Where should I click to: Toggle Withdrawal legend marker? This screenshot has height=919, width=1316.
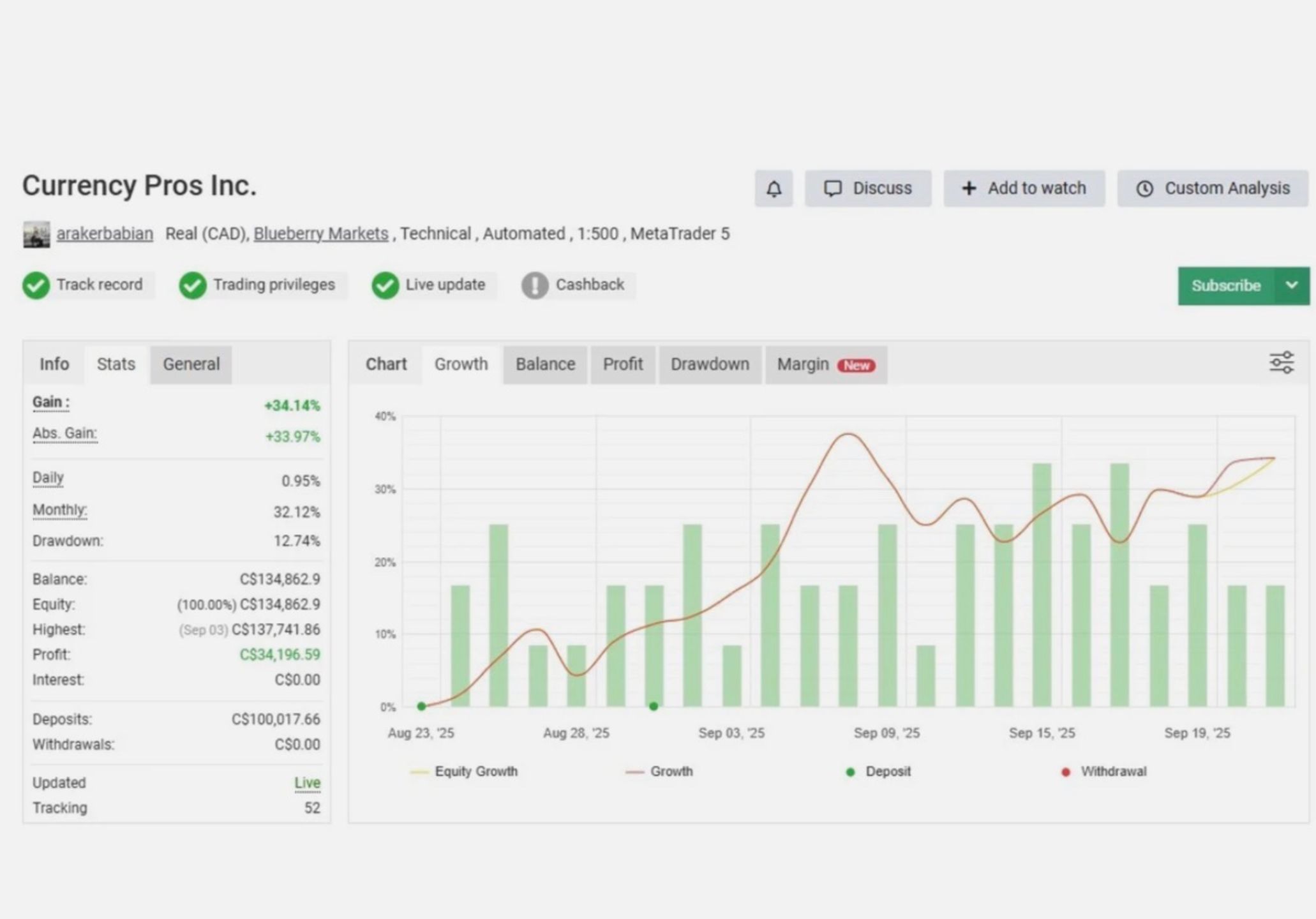1103,772
